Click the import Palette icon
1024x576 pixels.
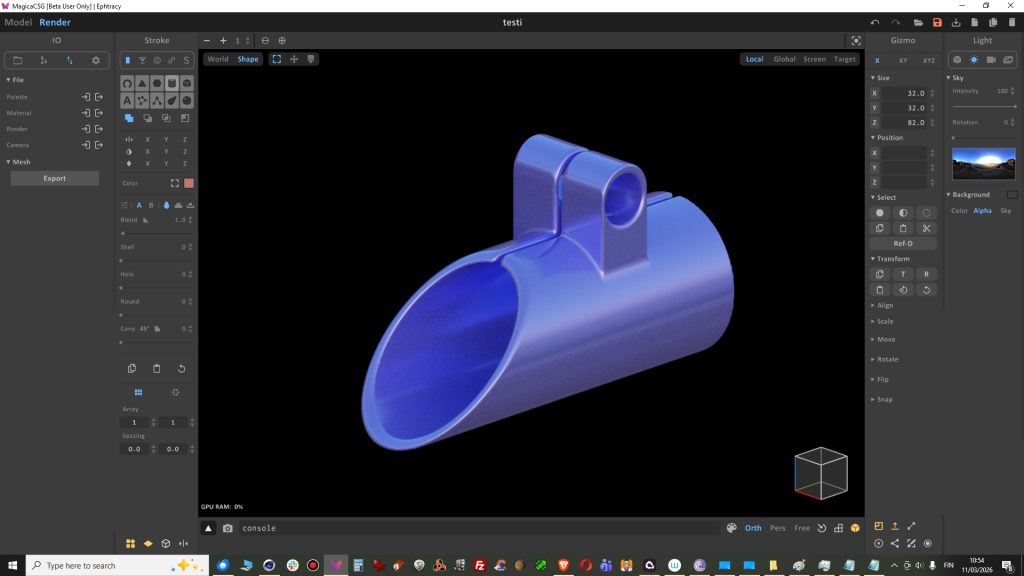tap(86, 97)
